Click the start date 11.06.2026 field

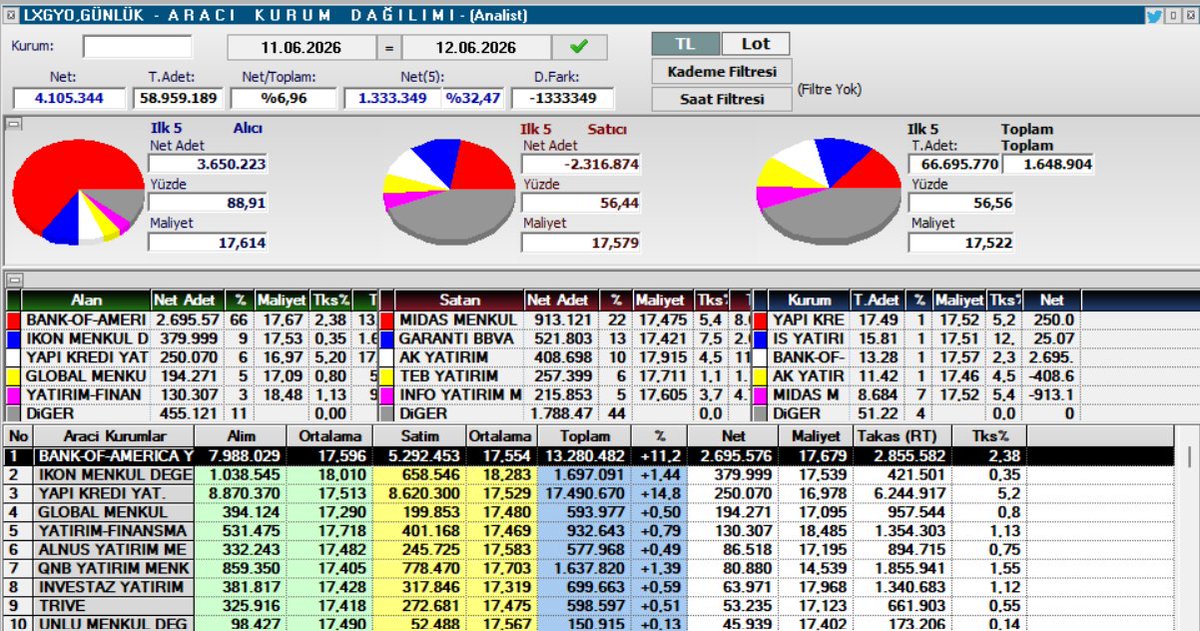click(x=301, y=47)
